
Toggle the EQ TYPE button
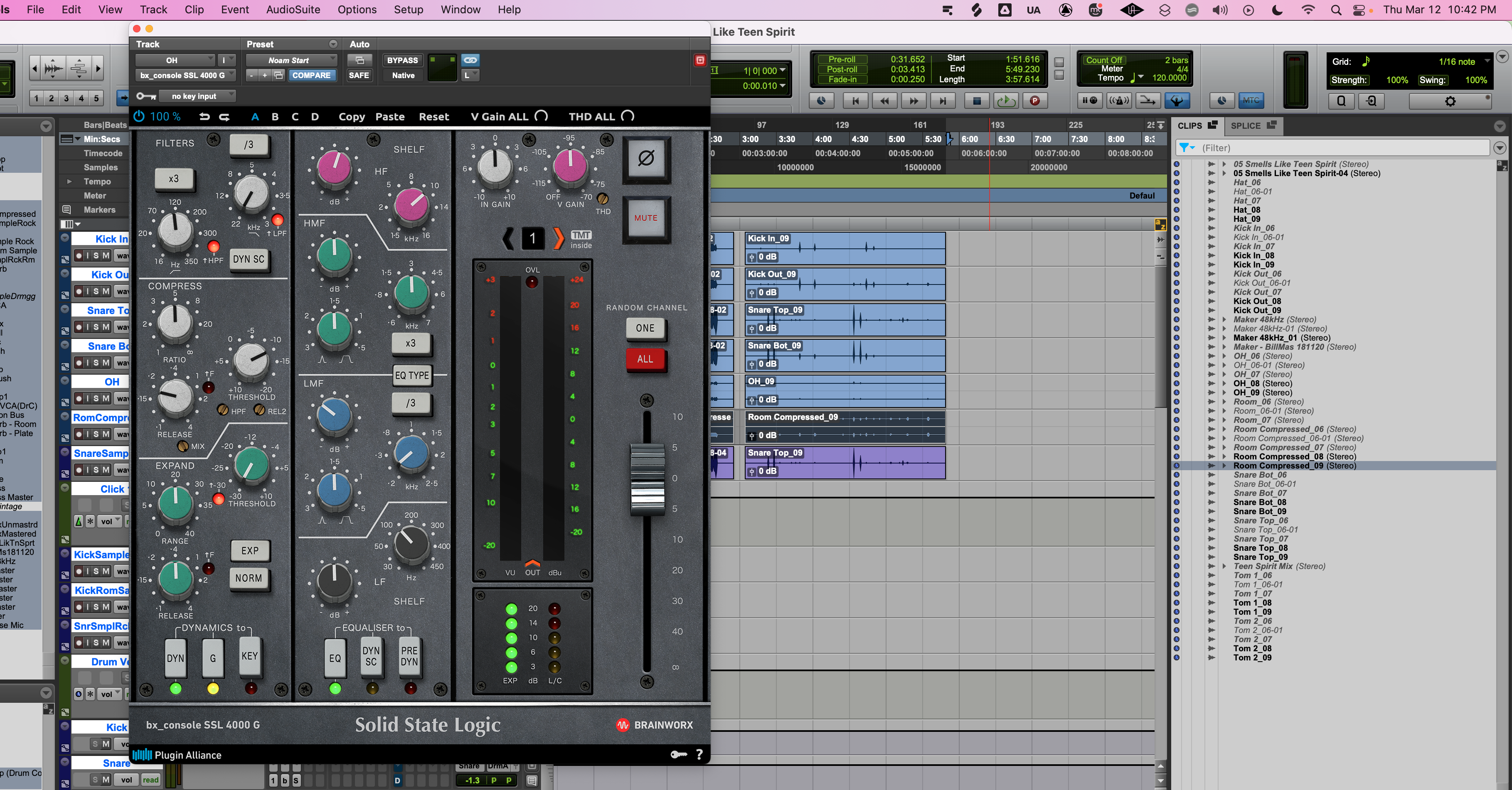pos(412,375)
